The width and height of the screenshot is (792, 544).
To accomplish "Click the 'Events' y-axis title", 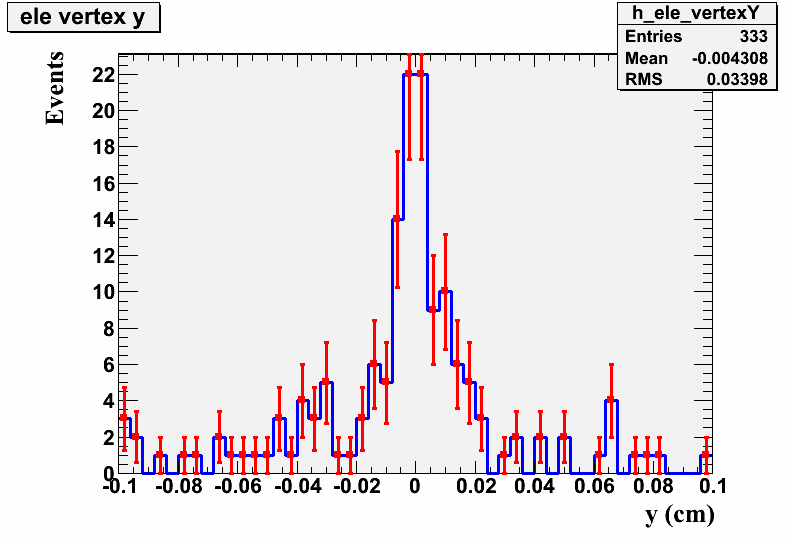I will (x=55, y=88).
